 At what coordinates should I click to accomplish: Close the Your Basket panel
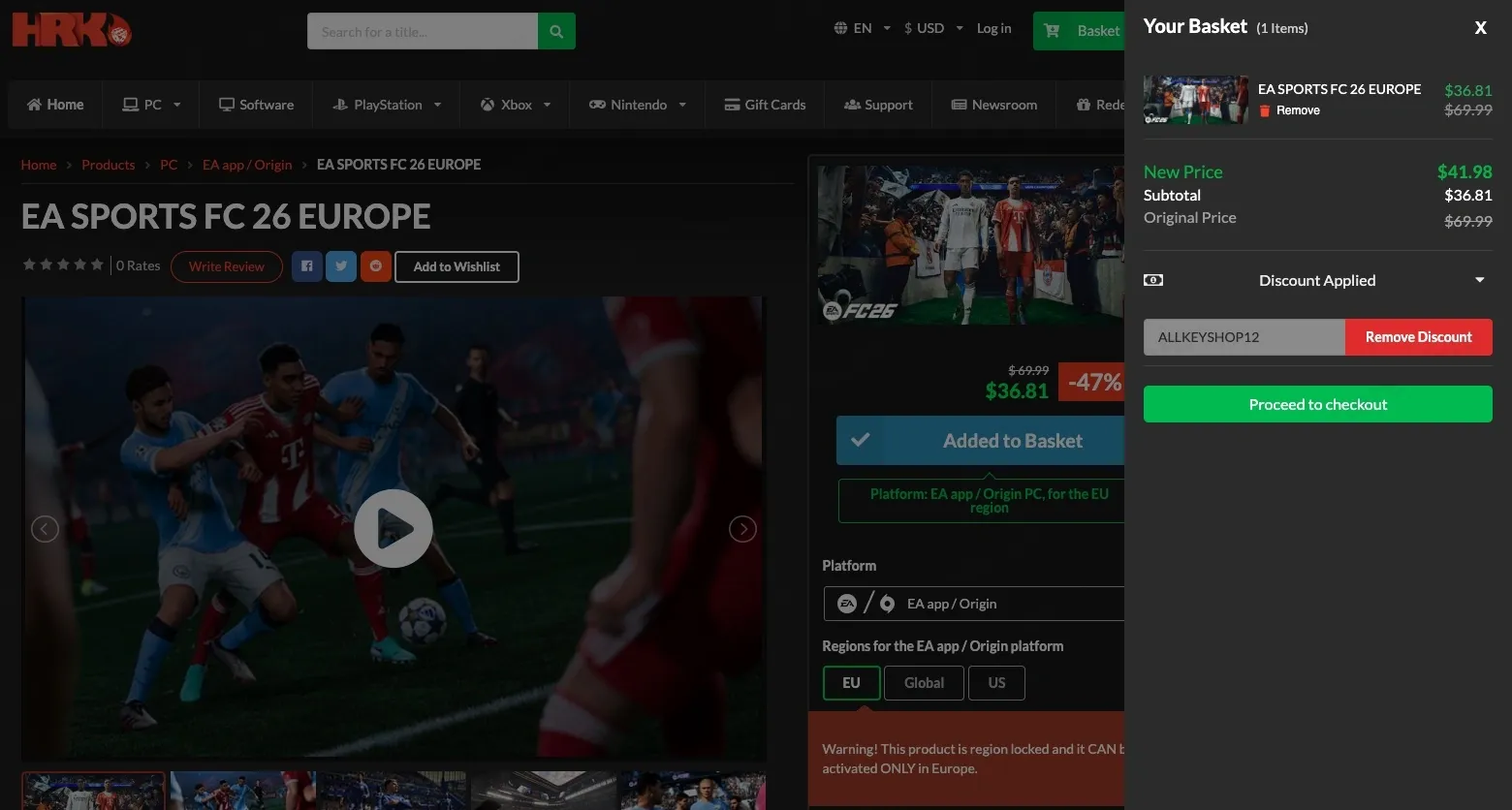(1480, 28)
